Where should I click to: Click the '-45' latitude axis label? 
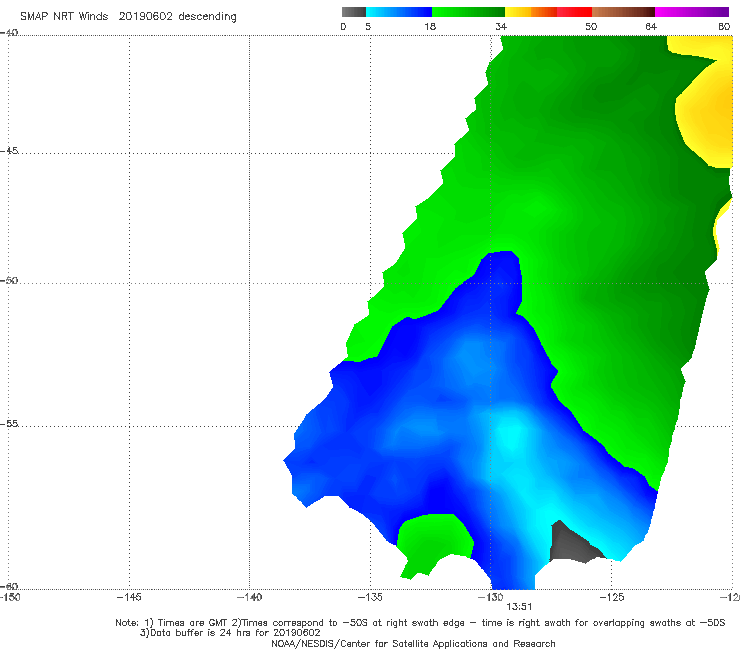point(9,151)
